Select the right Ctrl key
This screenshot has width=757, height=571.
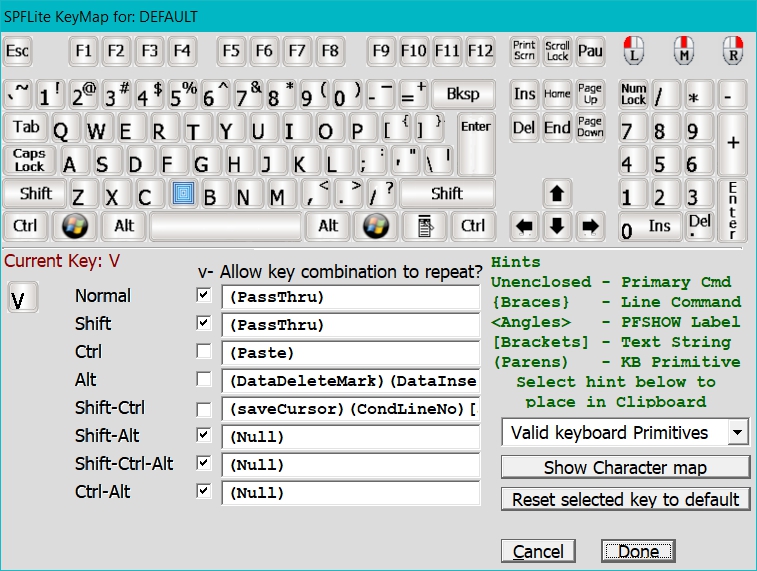[473, 226]
